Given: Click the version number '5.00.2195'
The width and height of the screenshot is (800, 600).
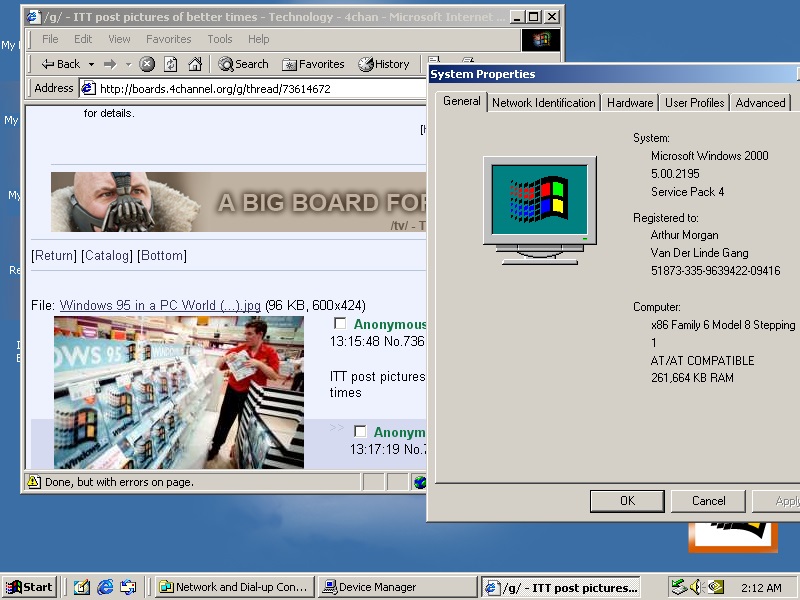Looking at the screenshot, I should pos(675,173).
